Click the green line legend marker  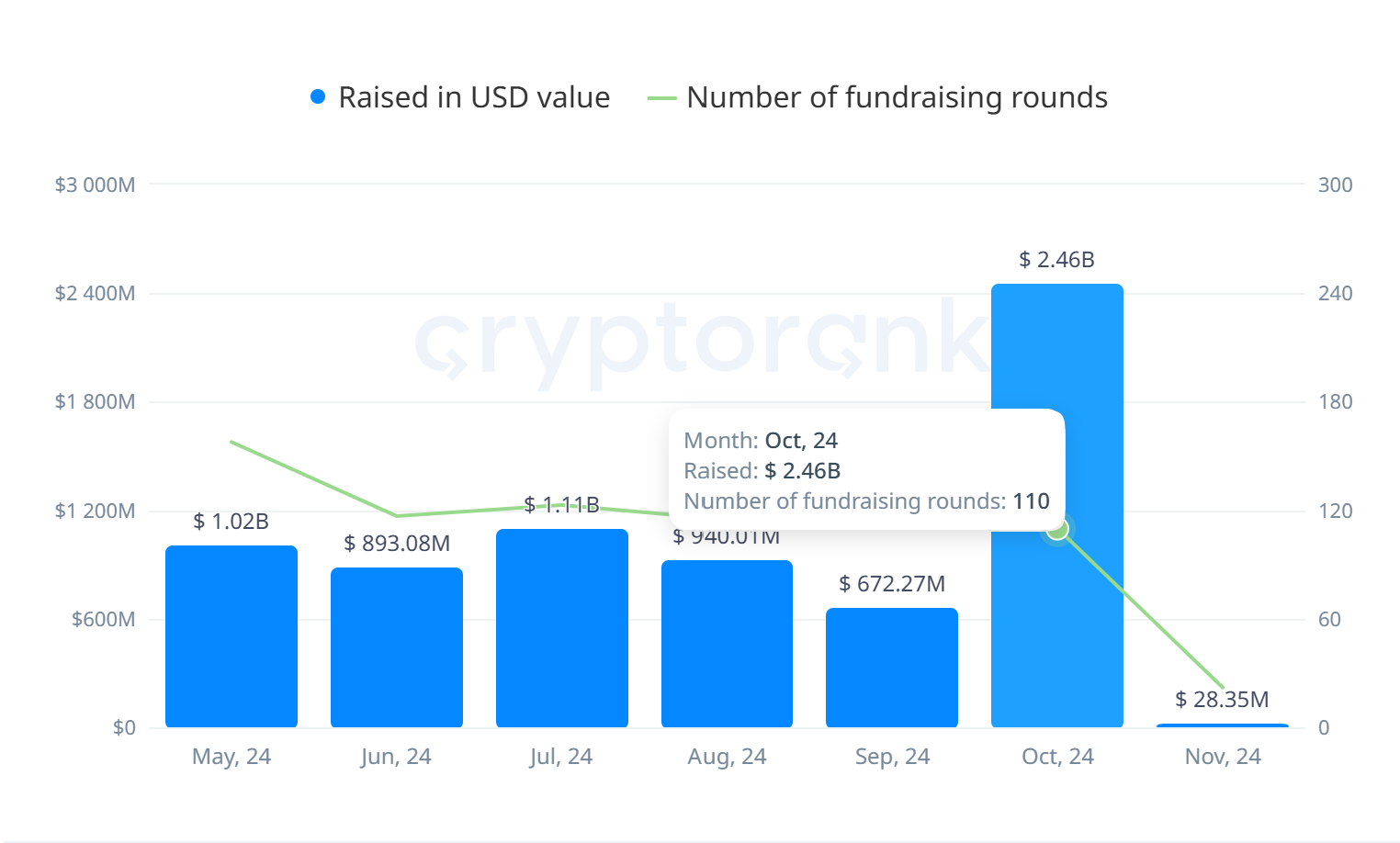pos(661,98)
